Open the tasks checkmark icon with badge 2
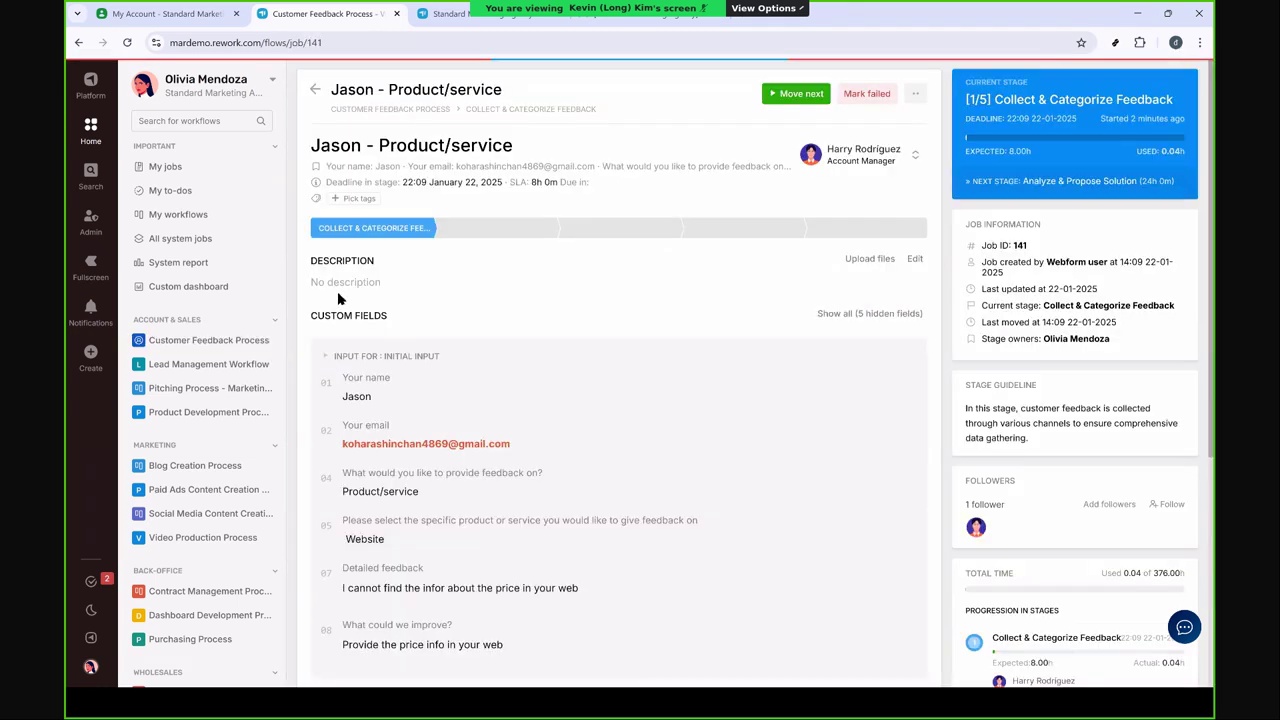 [x=91, y=581]
